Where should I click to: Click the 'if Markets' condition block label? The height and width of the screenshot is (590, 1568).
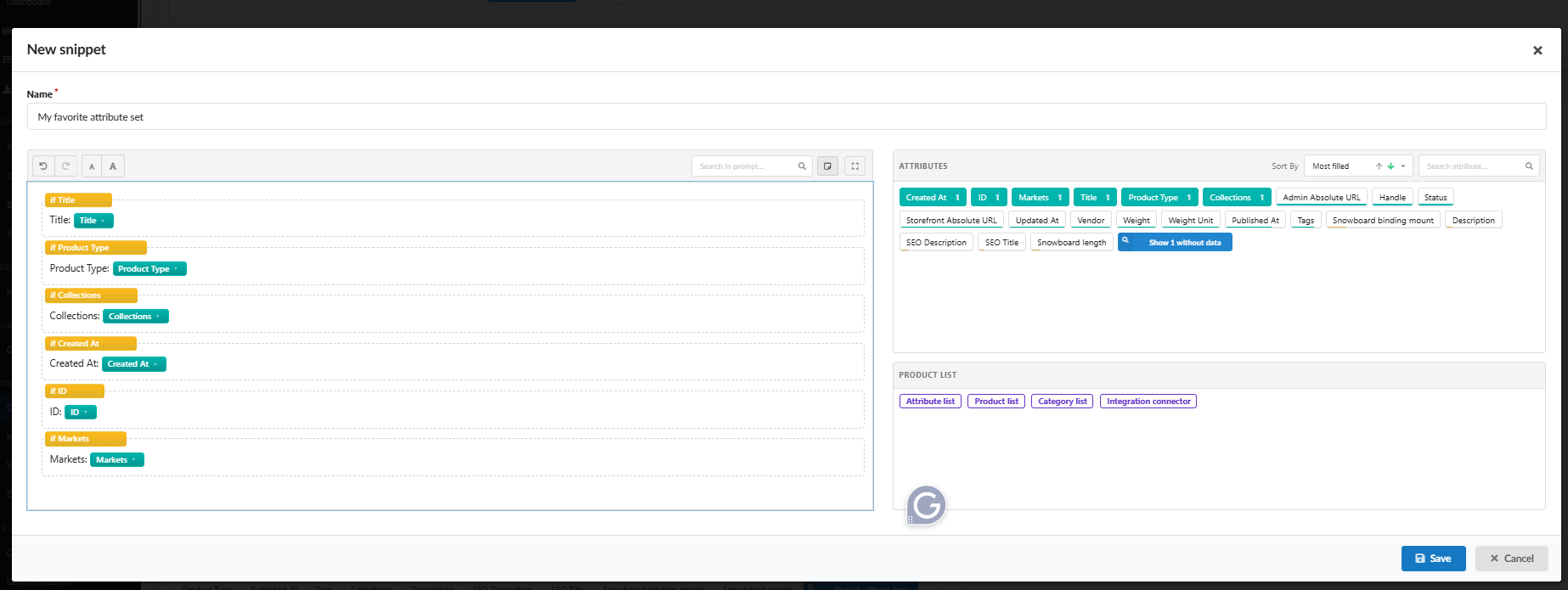(x=86, y=439)
